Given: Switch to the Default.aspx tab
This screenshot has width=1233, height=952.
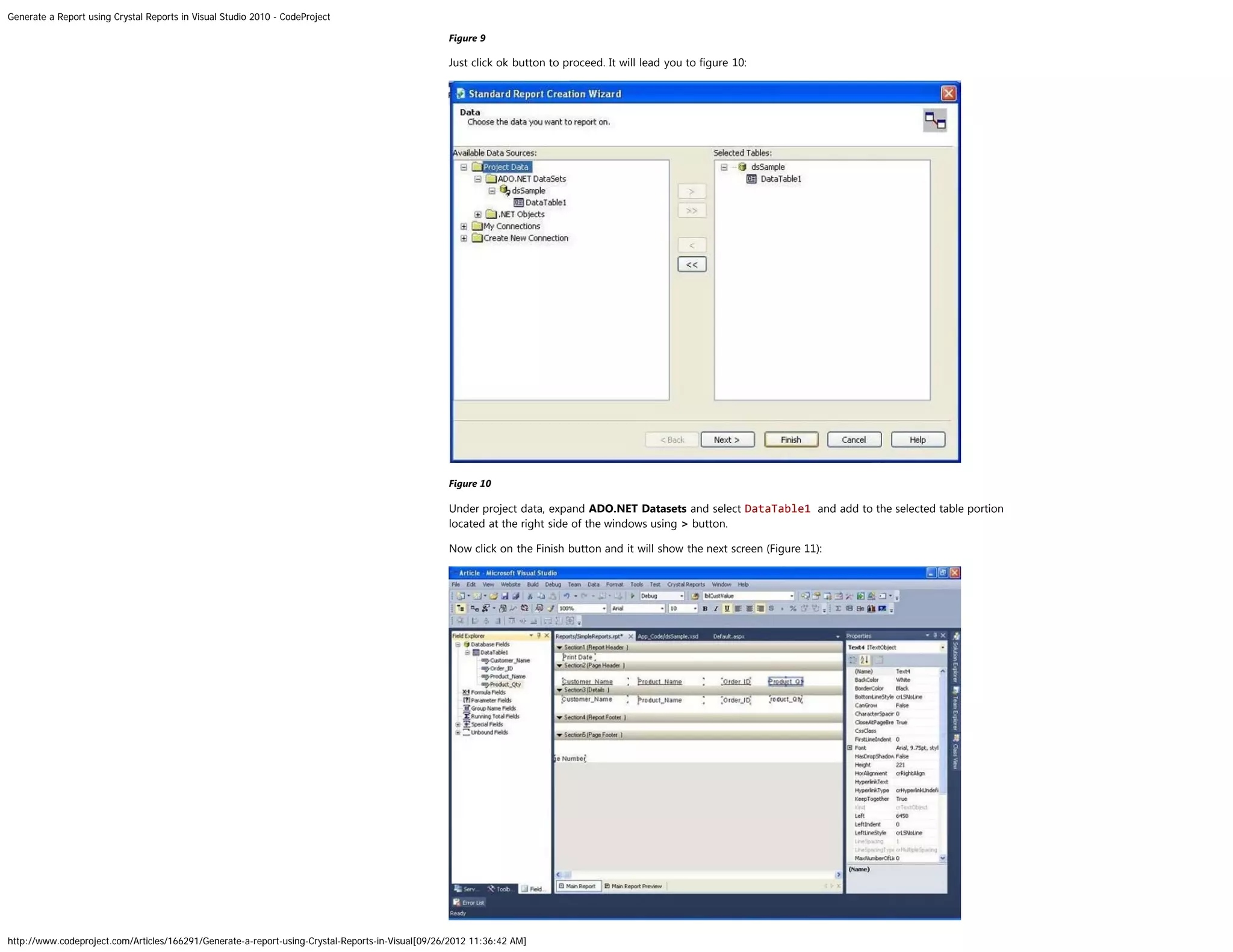Looking at the screenshot, I should coord(728,636).
